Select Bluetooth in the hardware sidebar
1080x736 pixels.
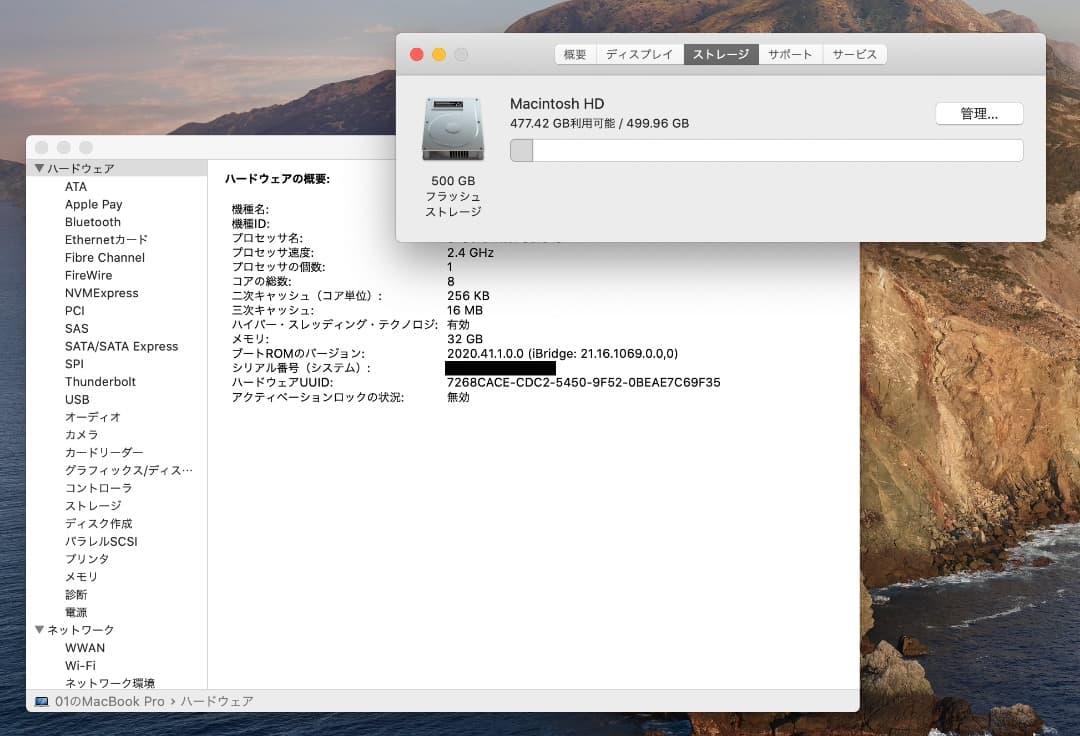point(92,222)
